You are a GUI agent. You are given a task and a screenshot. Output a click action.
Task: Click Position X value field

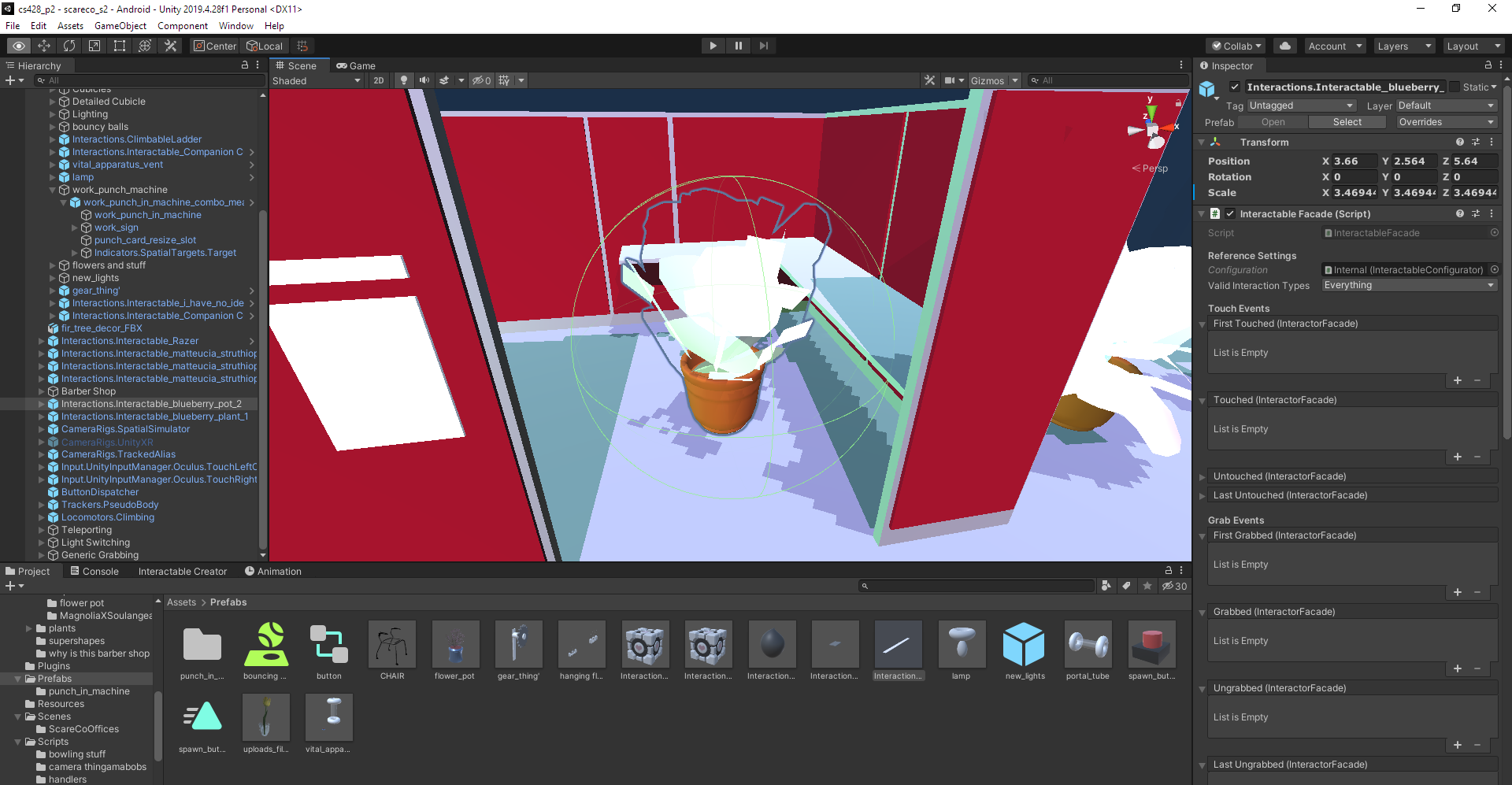tap(1354, 161)
